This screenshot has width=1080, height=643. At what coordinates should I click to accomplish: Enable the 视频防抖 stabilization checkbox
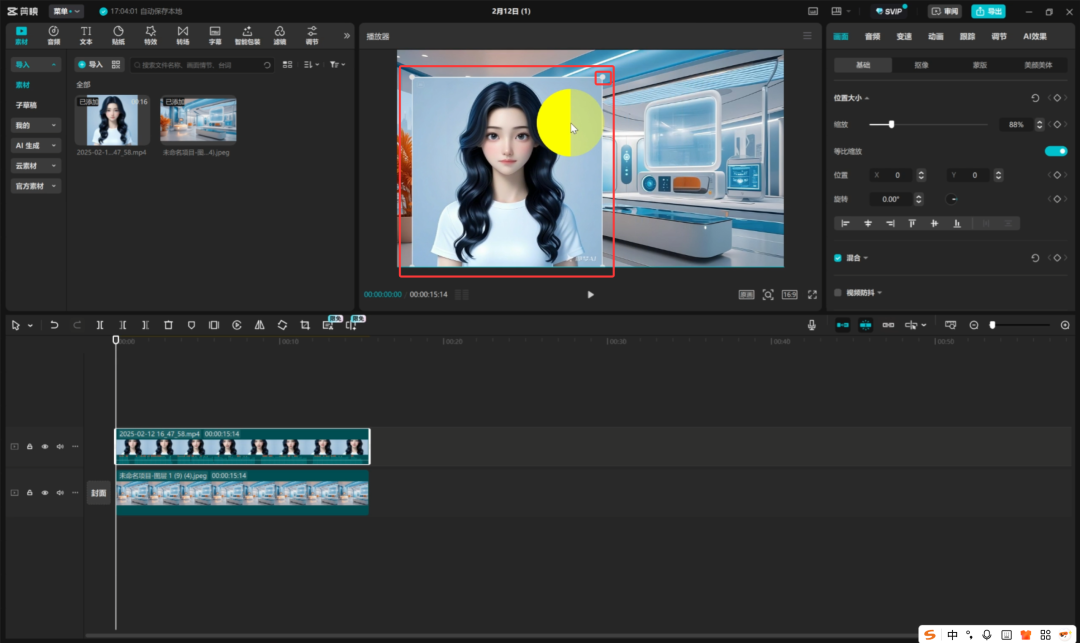[x=838, y=293]
